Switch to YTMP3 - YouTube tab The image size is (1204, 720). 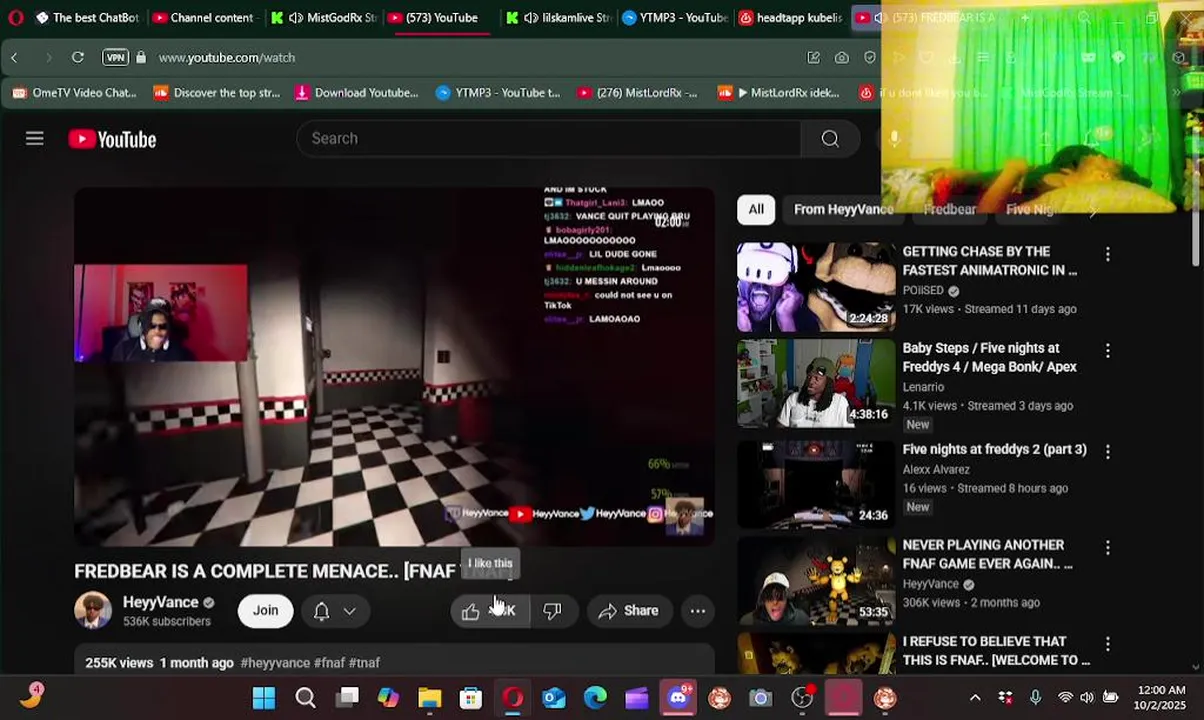tap(675, 18)
